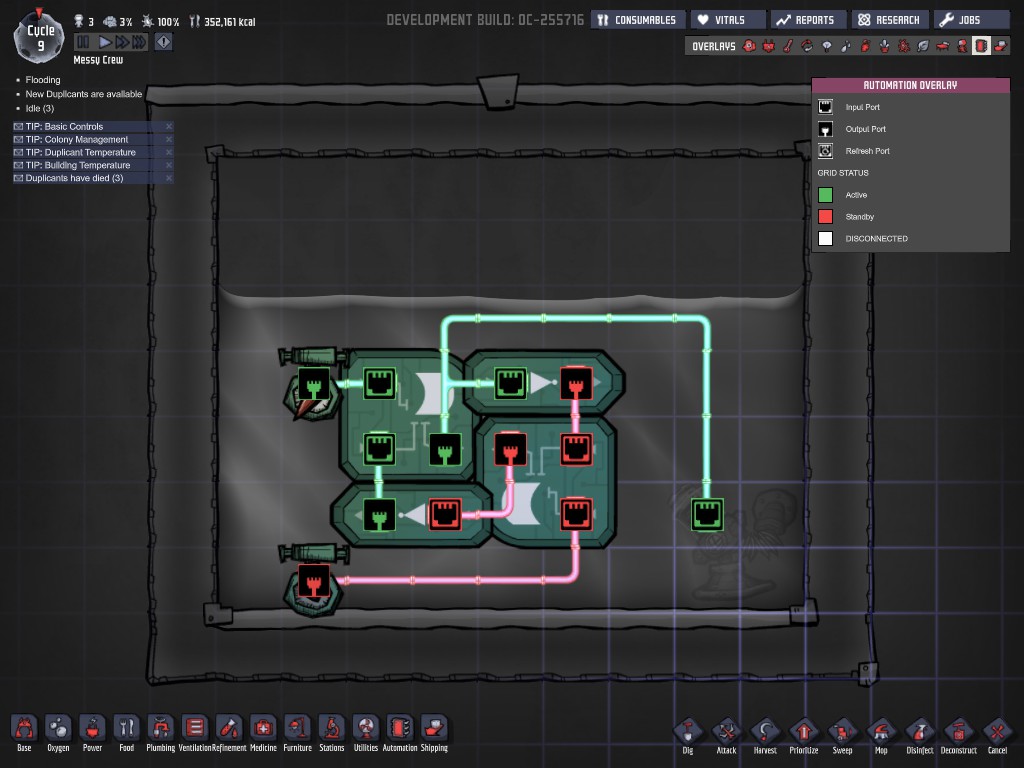Open the Plumbing build menu

click(x=160, y=729)
